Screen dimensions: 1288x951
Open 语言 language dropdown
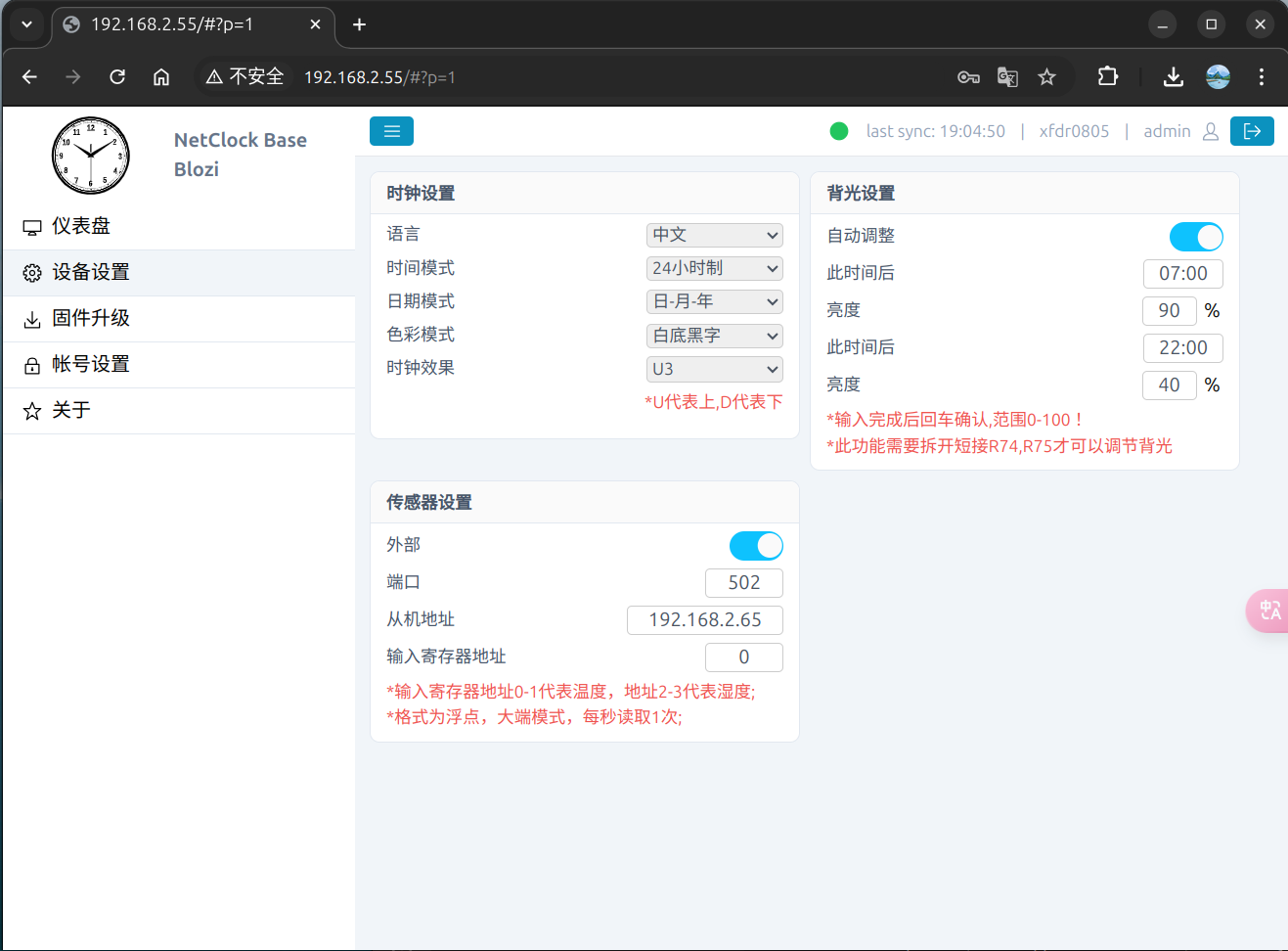pyautogui.click(x=715, y=235)
